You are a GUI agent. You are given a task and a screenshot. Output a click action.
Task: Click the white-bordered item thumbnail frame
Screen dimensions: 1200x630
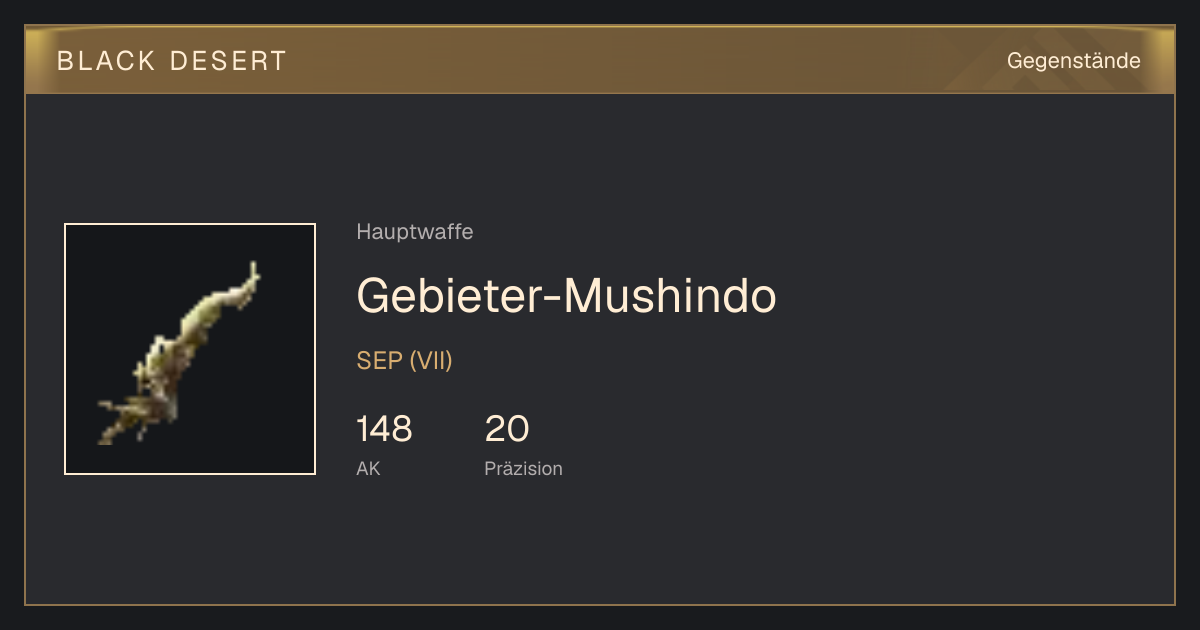click(190, 349)
